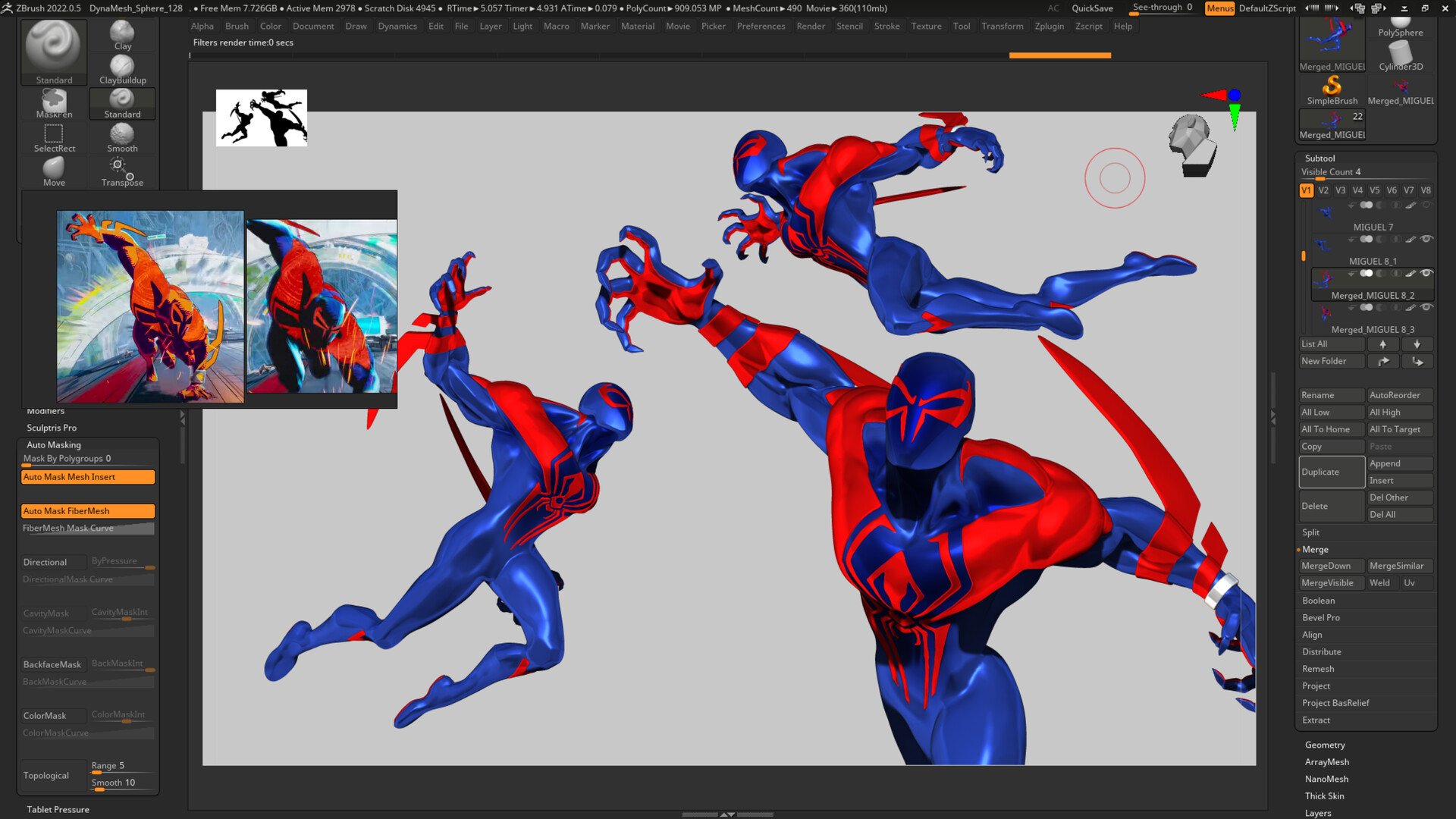
Task: Select the SimpleBrush tool icon
Action: 1333,86
